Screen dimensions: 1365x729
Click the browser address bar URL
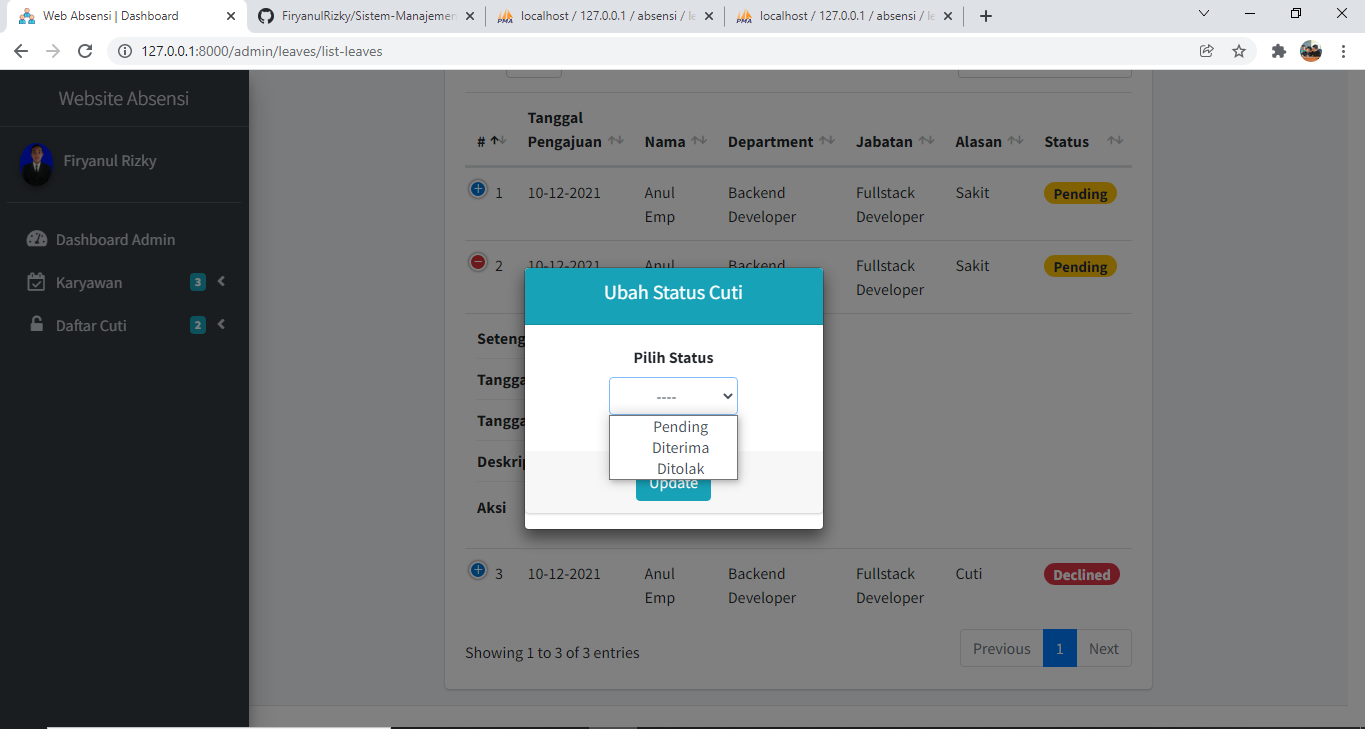262,51
